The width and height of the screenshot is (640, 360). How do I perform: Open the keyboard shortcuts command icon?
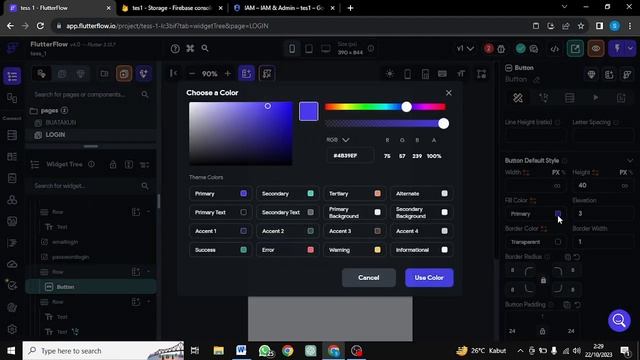(x=190, y=49)
